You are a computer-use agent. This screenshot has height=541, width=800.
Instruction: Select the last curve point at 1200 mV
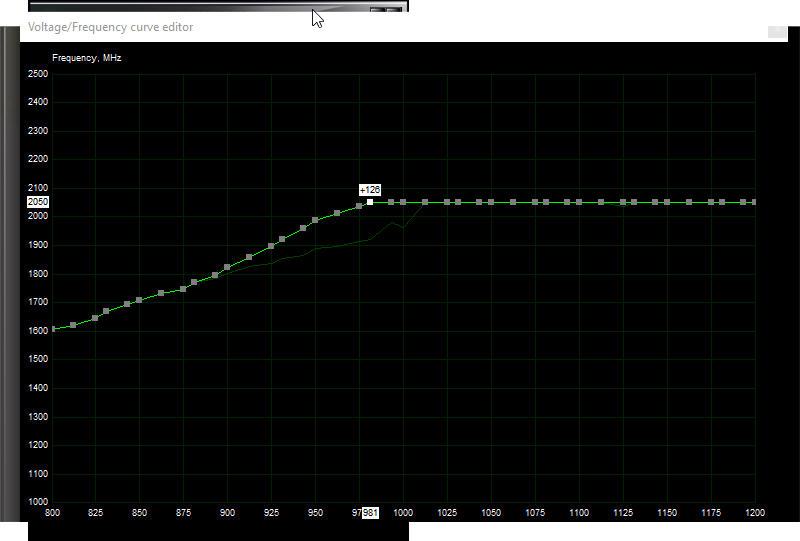point(754,202)
